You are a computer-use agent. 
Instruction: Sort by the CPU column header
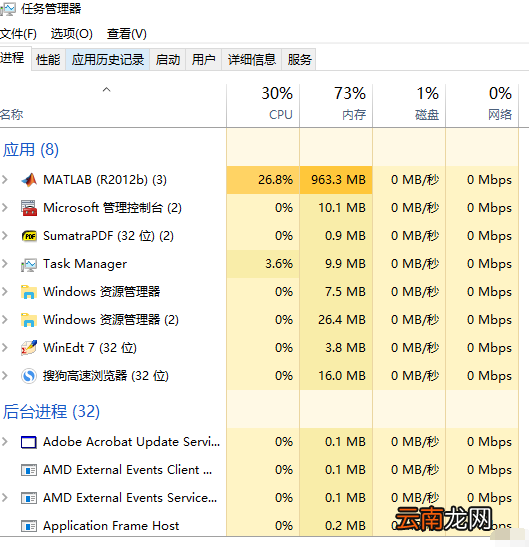click(263, 106)
